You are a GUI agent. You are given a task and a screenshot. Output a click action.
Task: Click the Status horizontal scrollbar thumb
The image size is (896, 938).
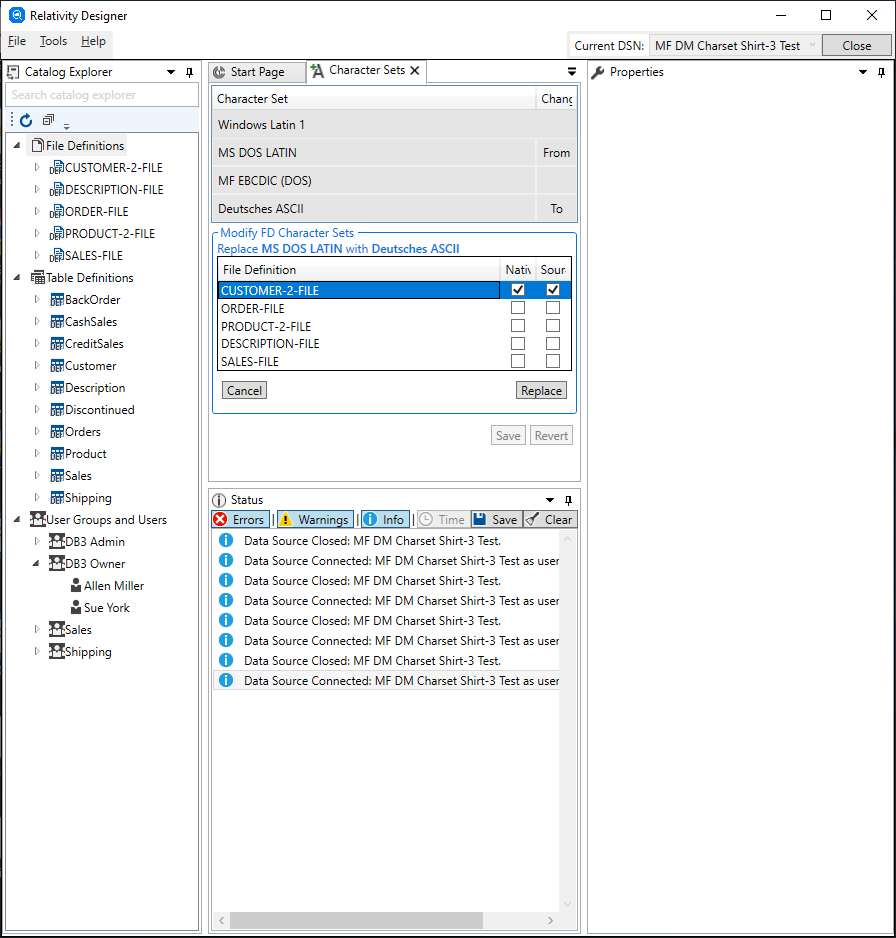[356, 920]
